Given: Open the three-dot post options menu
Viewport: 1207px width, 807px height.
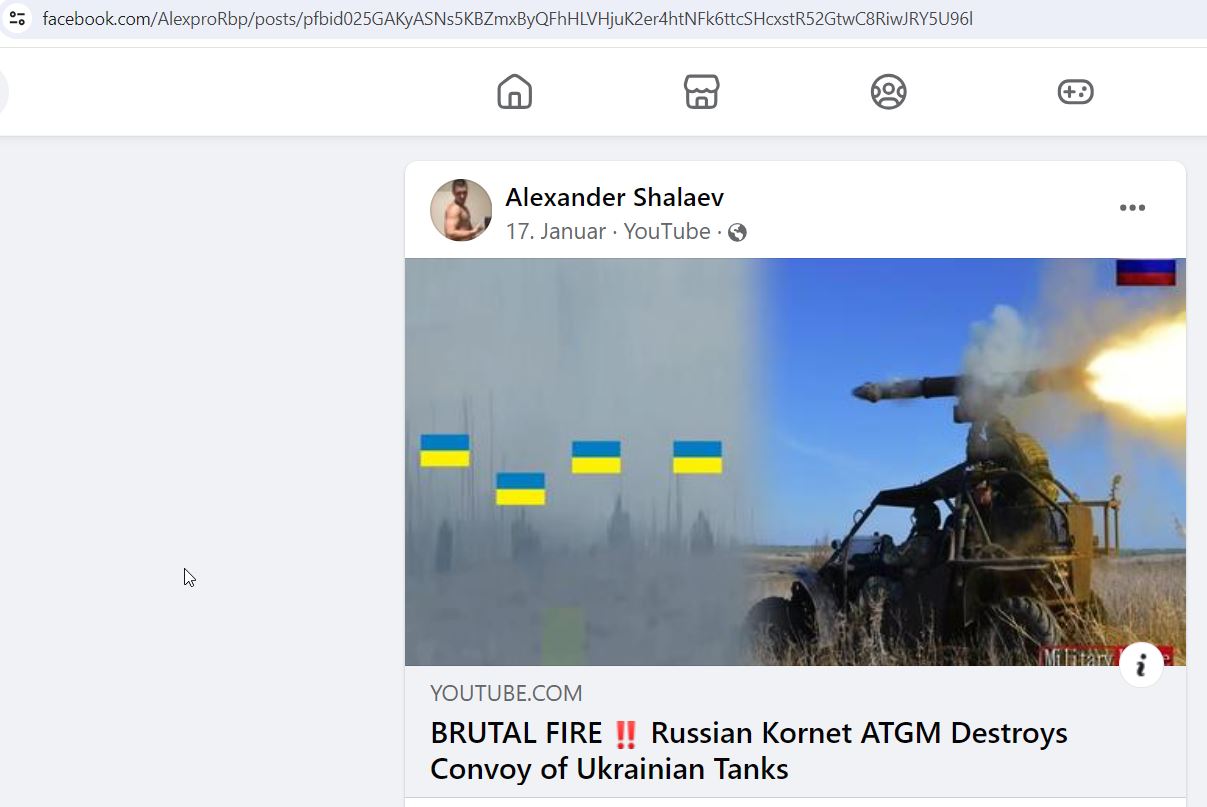Looking at the screenshot, I should pos(1132,208).
